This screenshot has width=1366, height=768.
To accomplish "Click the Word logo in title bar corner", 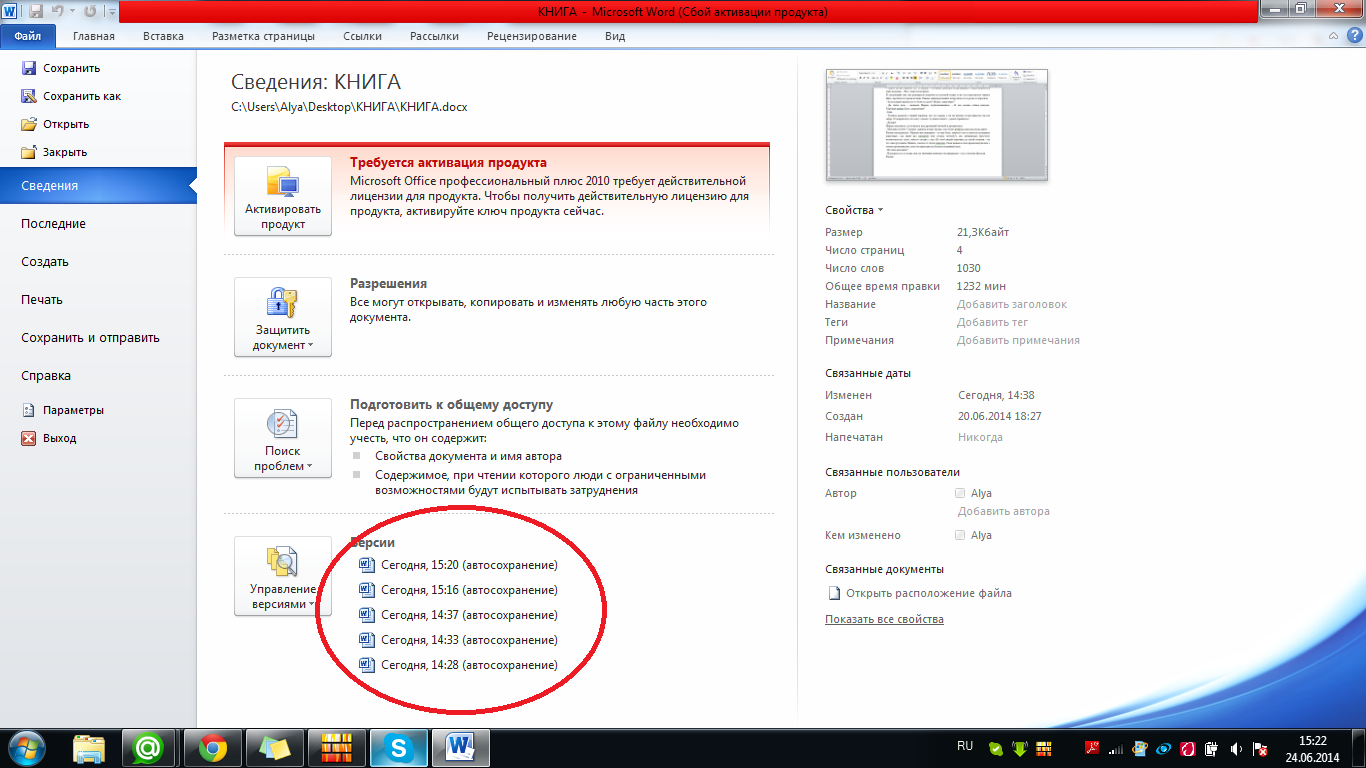I will pyautogui.click(x=11, y=12).
